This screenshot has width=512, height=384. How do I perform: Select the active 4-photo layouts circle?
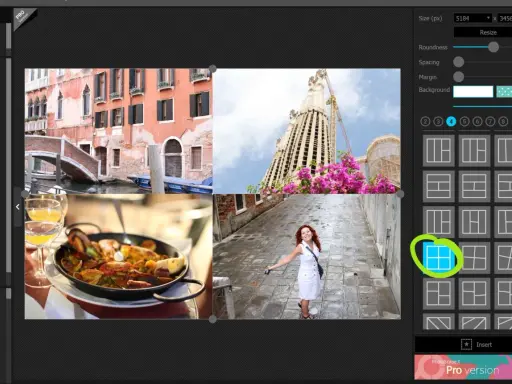click(451, 121)
